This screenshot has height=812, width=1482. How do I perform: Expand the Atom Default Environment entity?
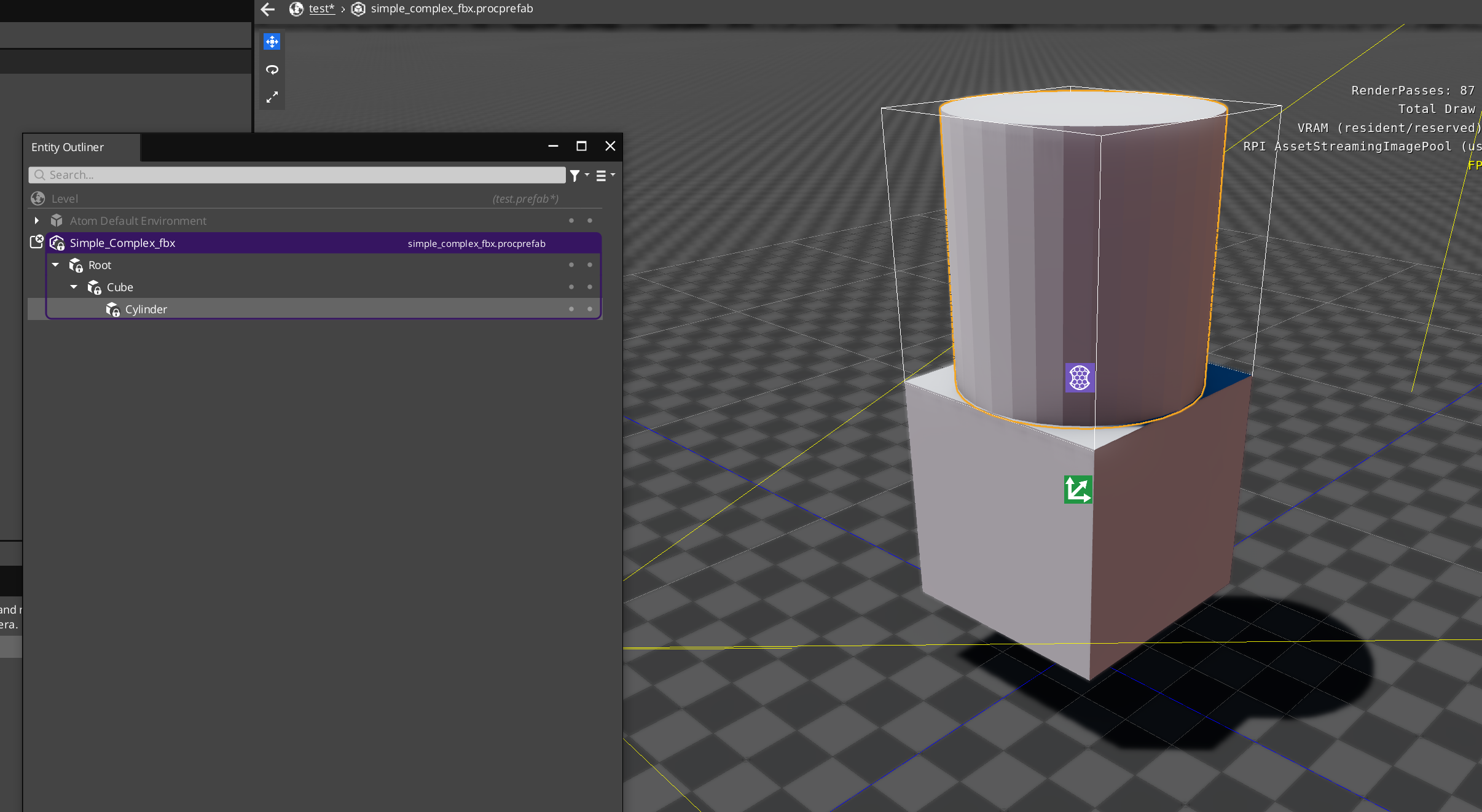37,221
